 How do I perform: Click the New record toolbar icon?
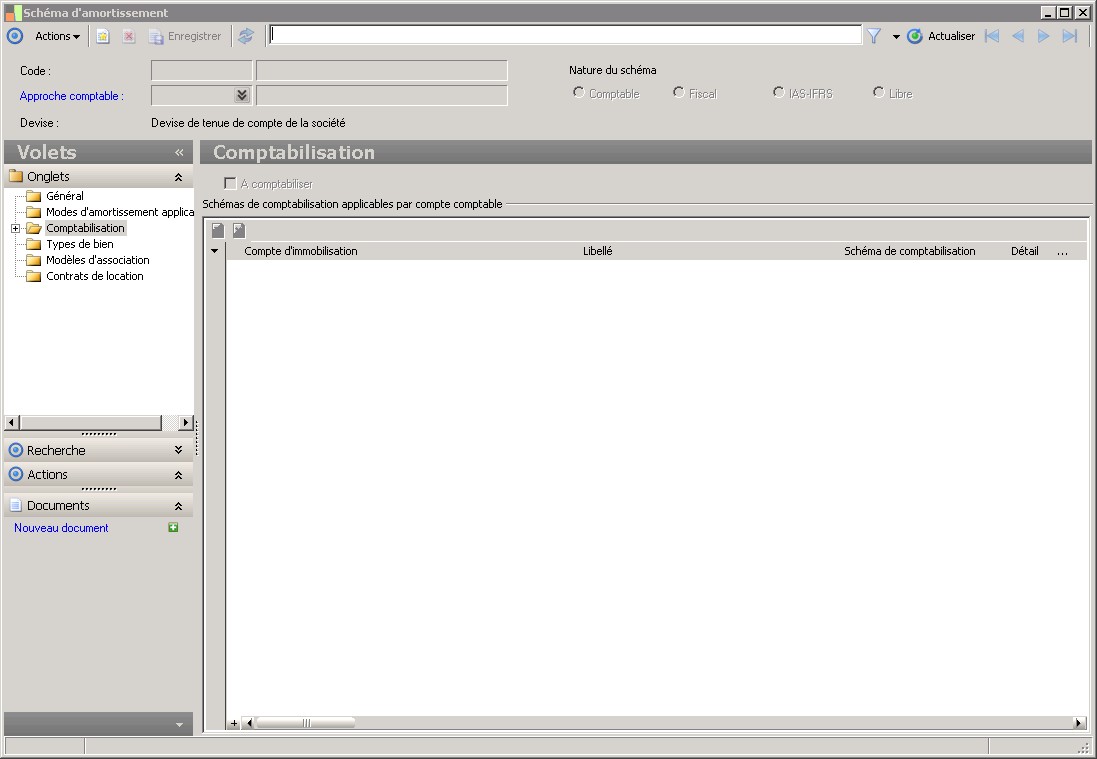tap(103, 36)
